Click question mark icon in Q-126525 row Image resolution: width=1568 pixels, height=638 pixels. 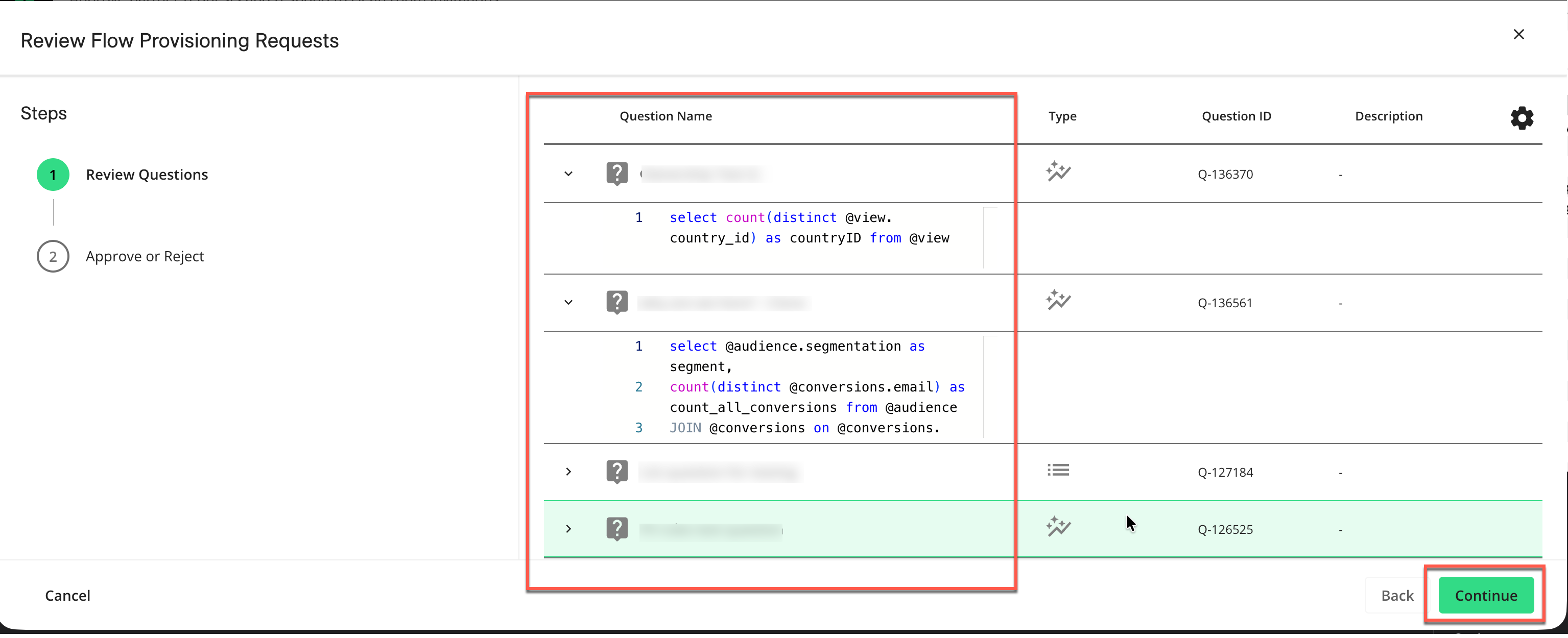616,529
